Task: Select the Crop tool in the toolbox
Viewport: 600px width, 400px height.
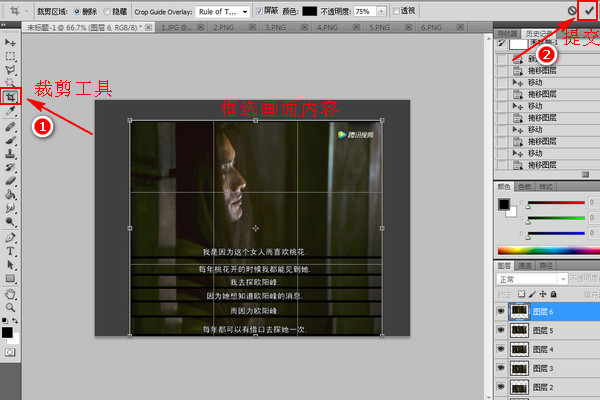Action: tap(10, 97)
